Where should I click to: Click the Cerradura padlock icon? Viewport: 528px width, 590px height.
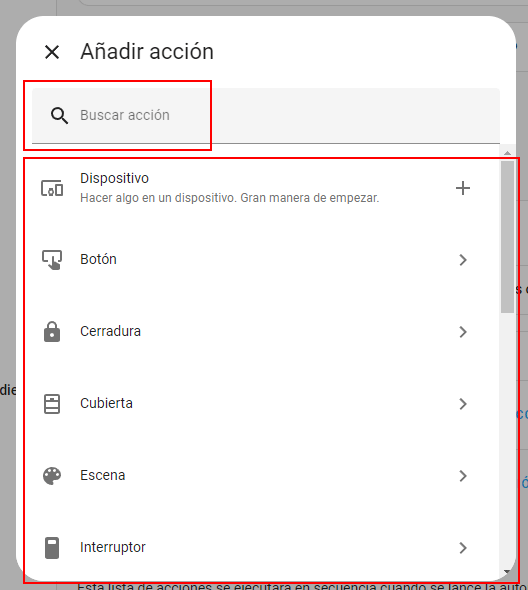click(x=52, y=331)
